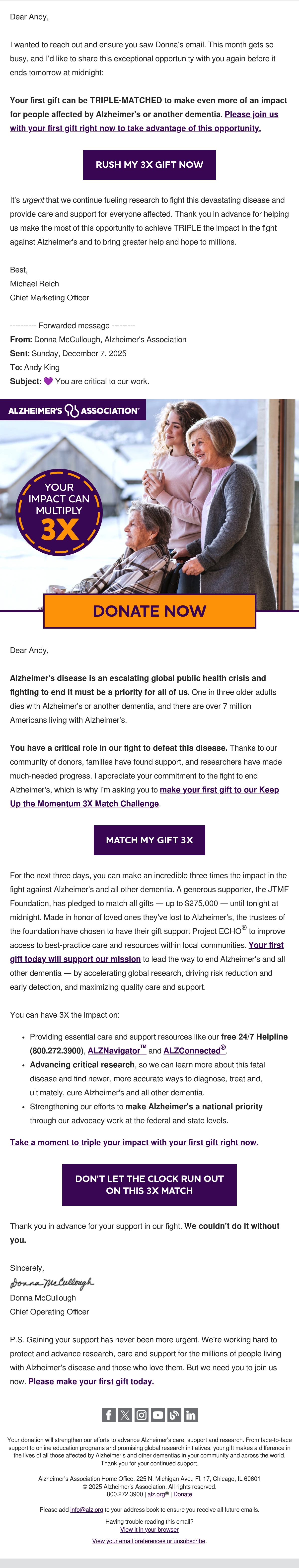Follow 'Take a moment to triple your impact' link
299x1568 pixels.
(134, 1142)
